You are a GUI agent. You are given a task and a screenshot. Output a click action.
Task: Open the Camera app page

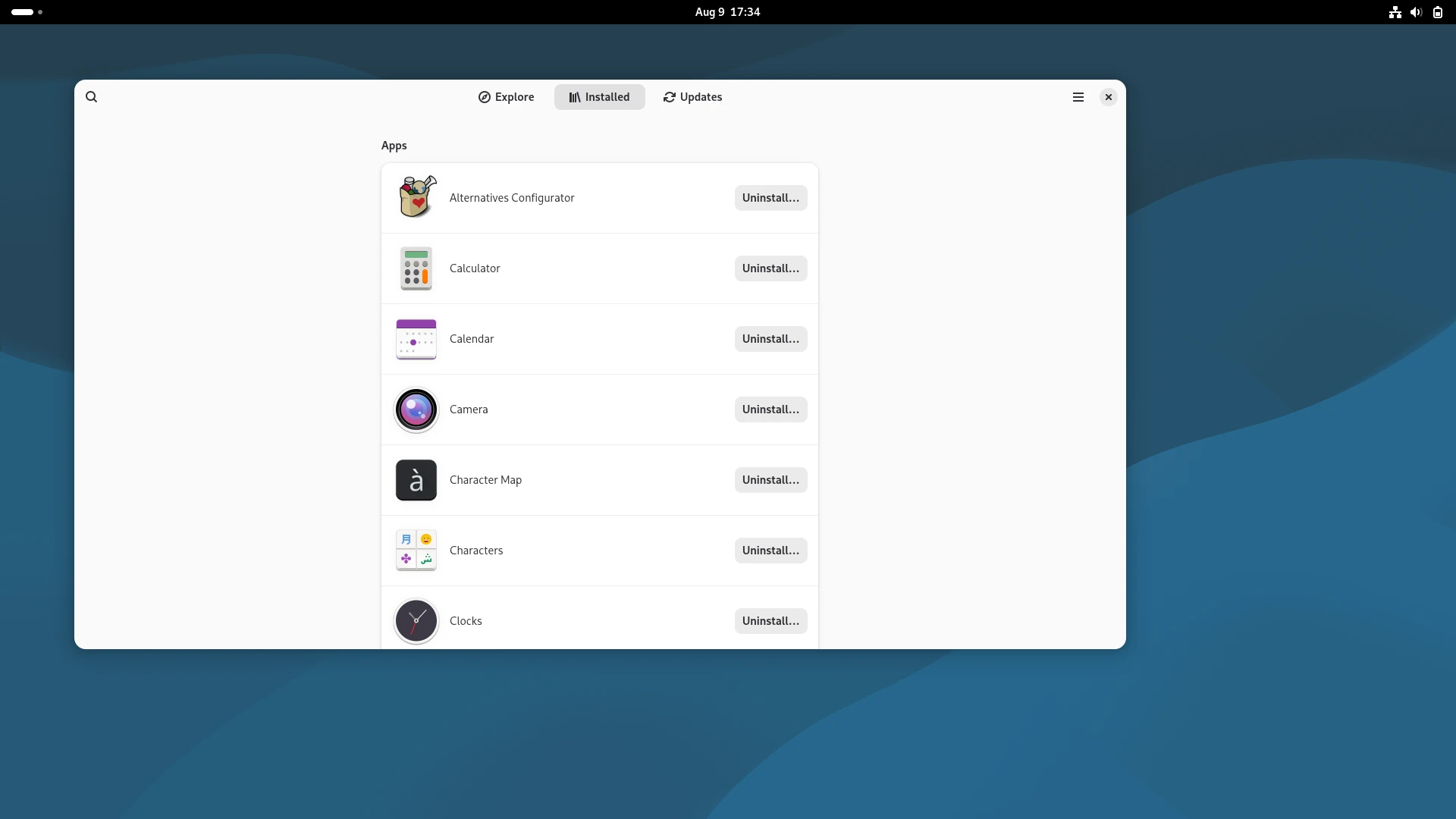click(469, 409)
